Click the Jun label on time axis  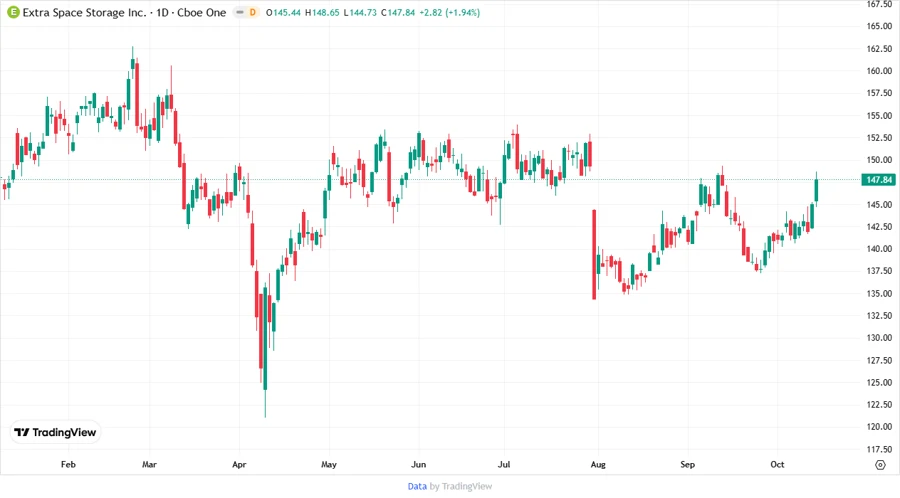418,464
